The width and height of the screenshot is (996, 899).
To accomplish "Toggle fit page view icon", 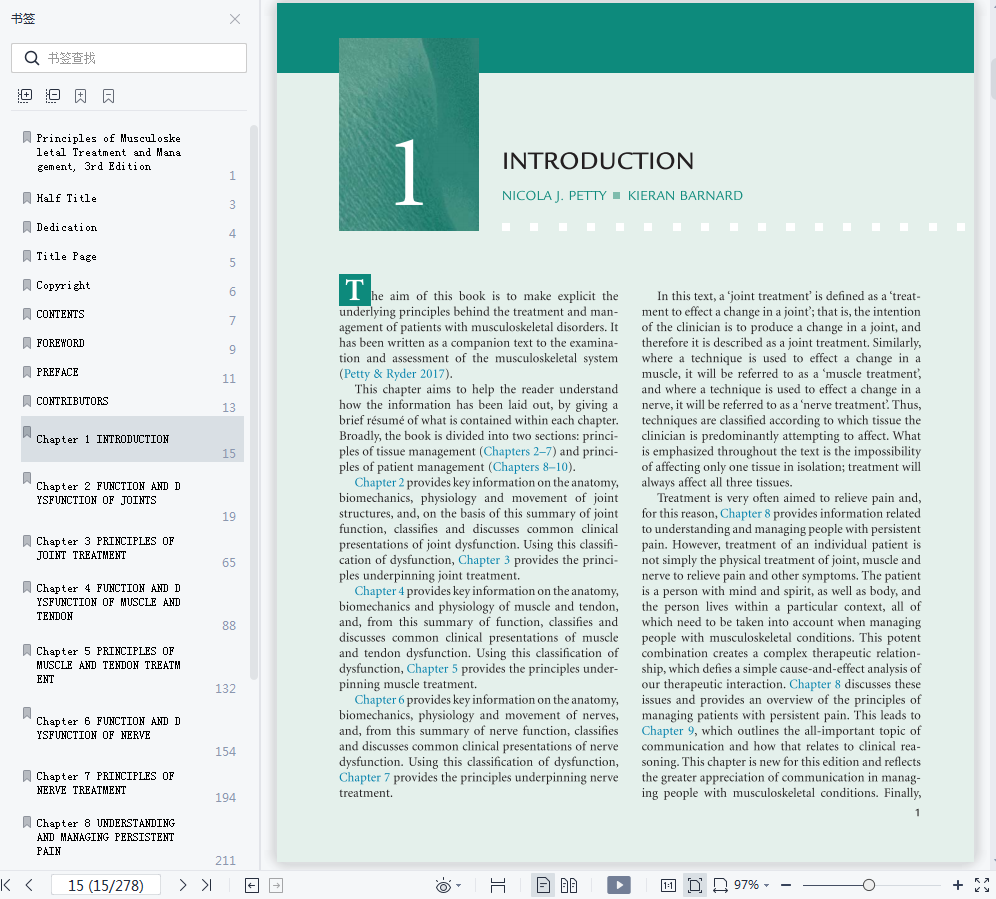I will (694, 885).
